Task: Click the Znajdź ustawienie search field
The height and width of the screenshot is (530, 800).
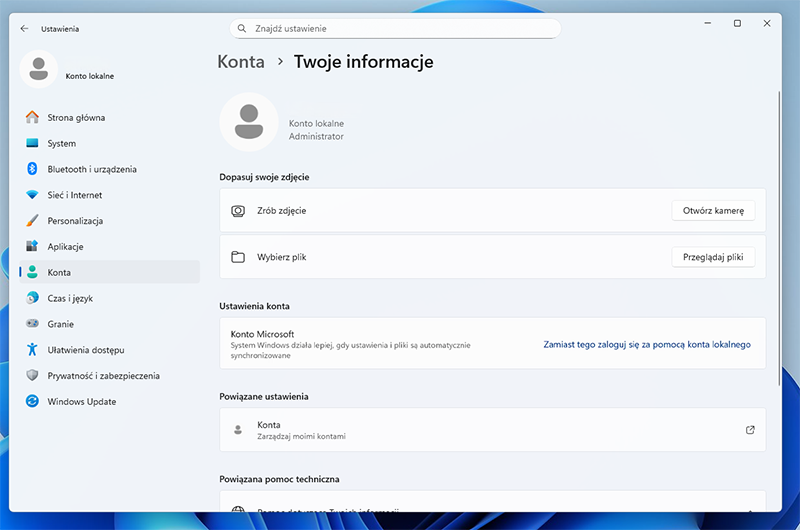Action: coord(395,29)
